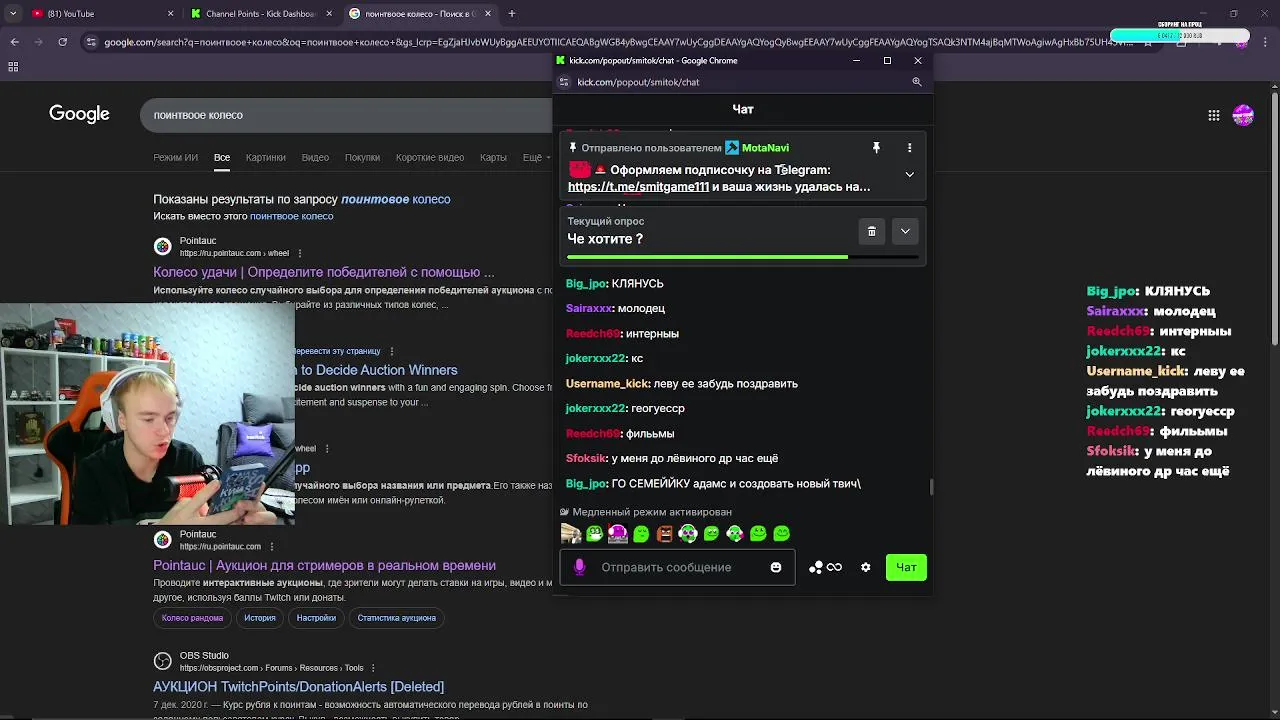Open a new browser tab
Screen dimensions: 1280x720
click(x=512, y=14)
